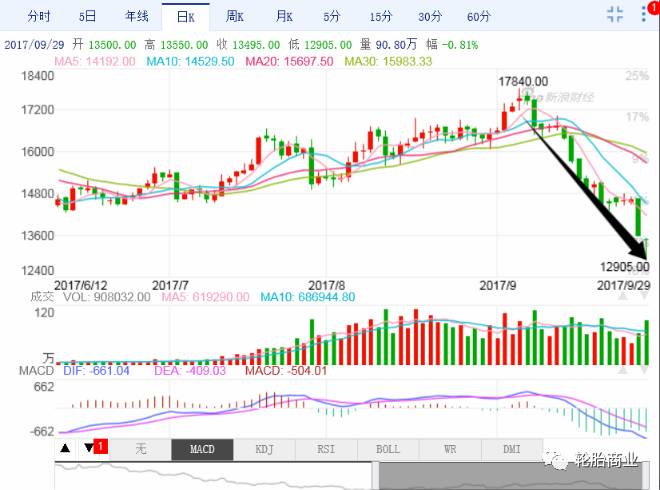This screenshot has width=660, height=490.
Task: Switch indicator to KDJ
Action: tap(264, 449)
